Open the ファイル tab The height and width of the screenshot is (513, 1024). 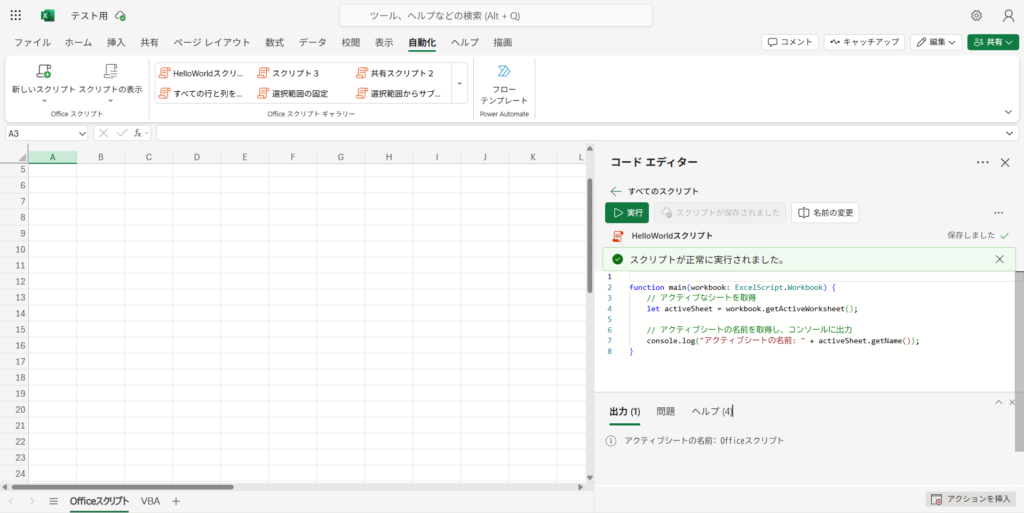pos(33,42)
